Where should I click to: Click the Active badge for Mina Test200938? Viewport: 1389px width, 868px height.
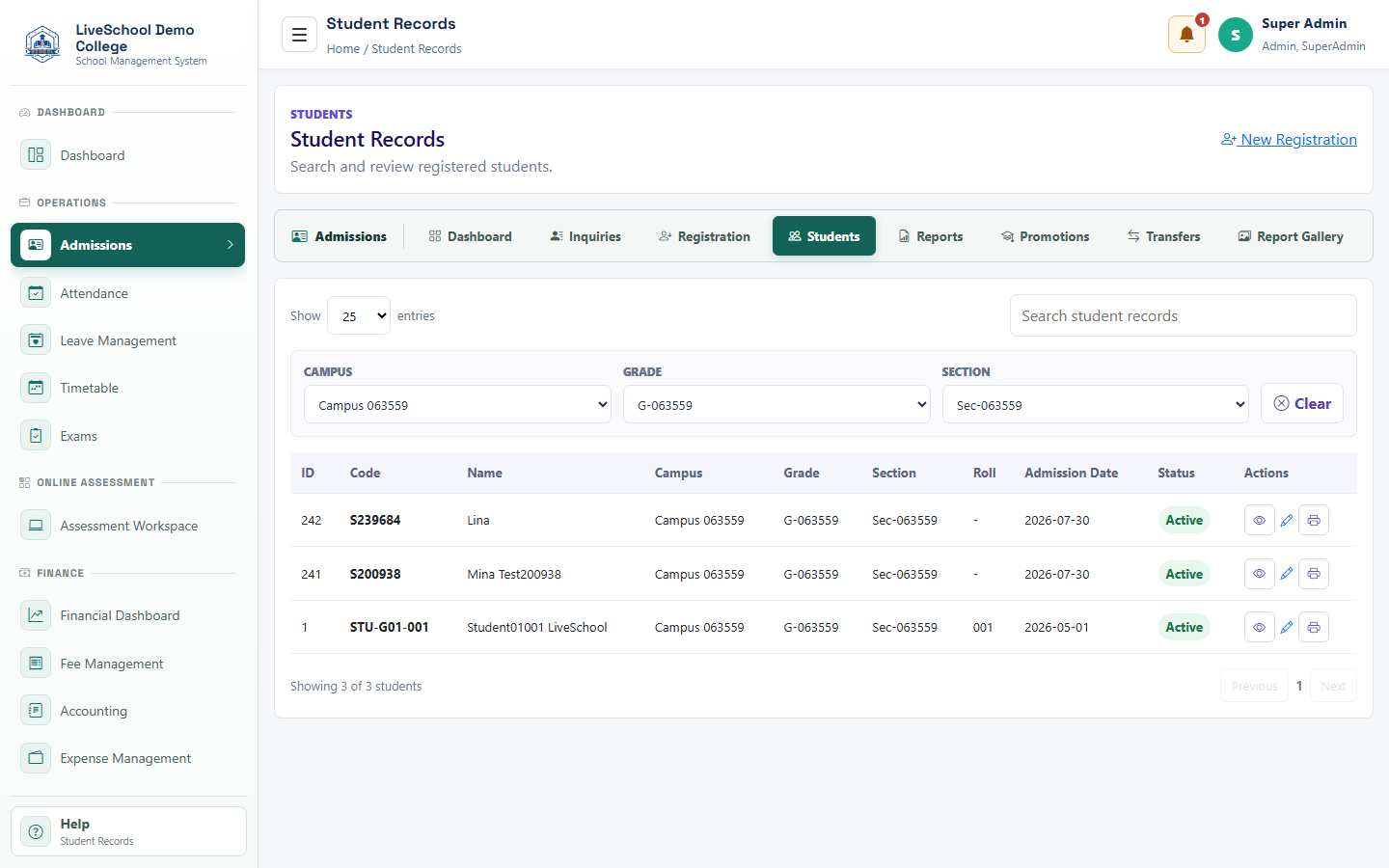1184,574
